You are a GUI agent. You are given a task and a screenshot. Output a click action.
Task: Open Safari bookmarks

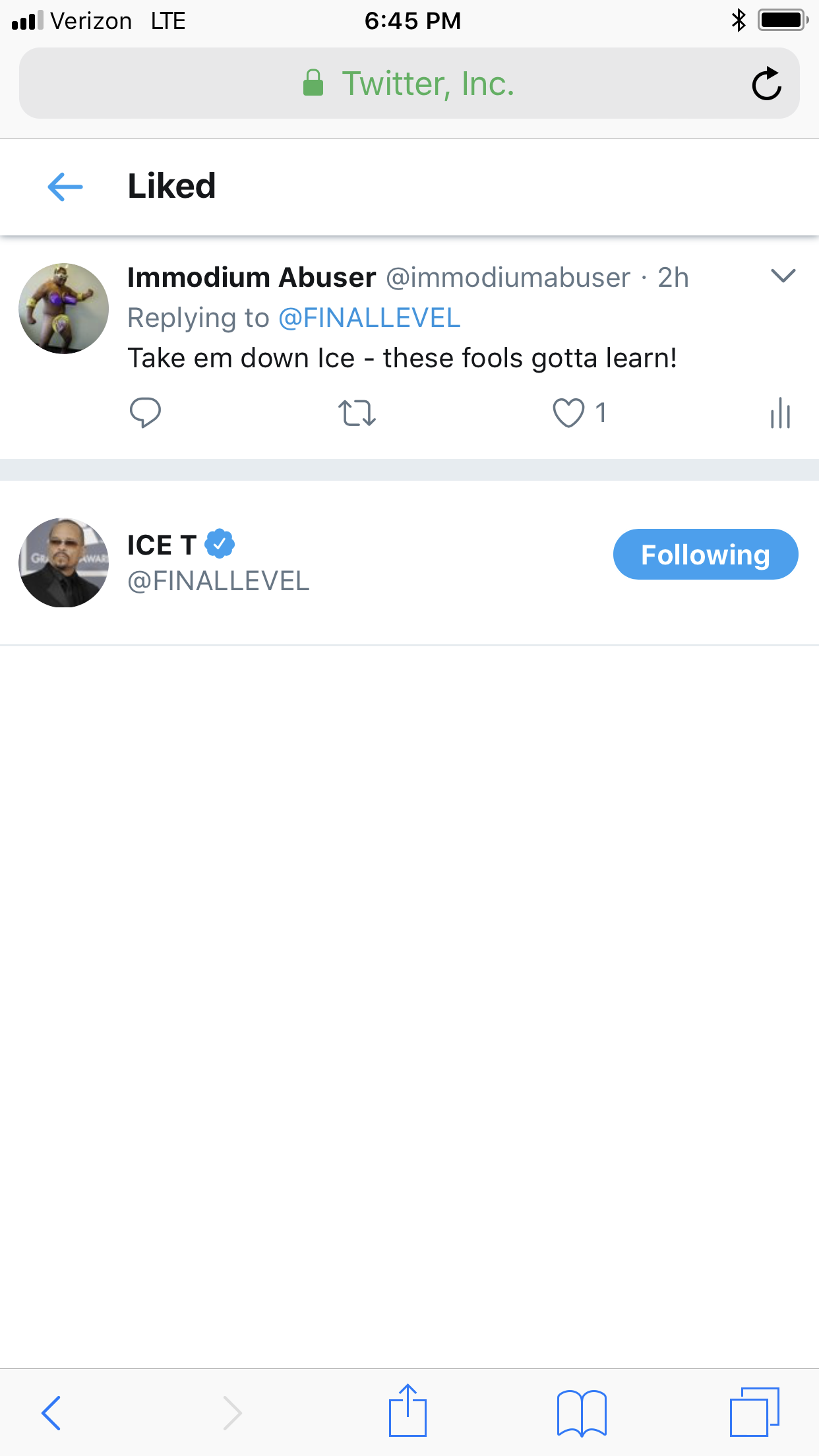[581, 1412]
